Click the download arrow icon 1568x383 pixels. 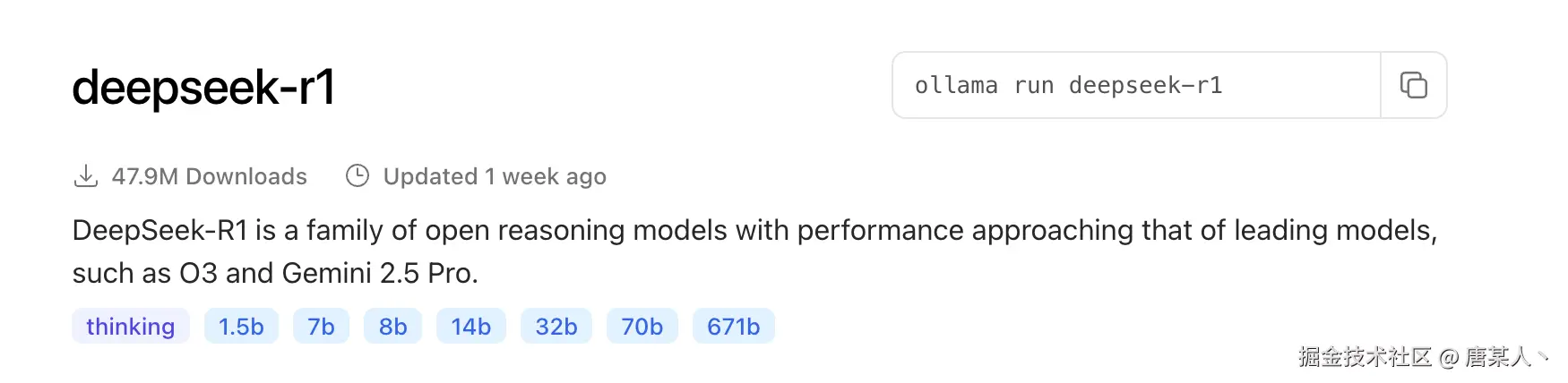[x=85, y=175]
